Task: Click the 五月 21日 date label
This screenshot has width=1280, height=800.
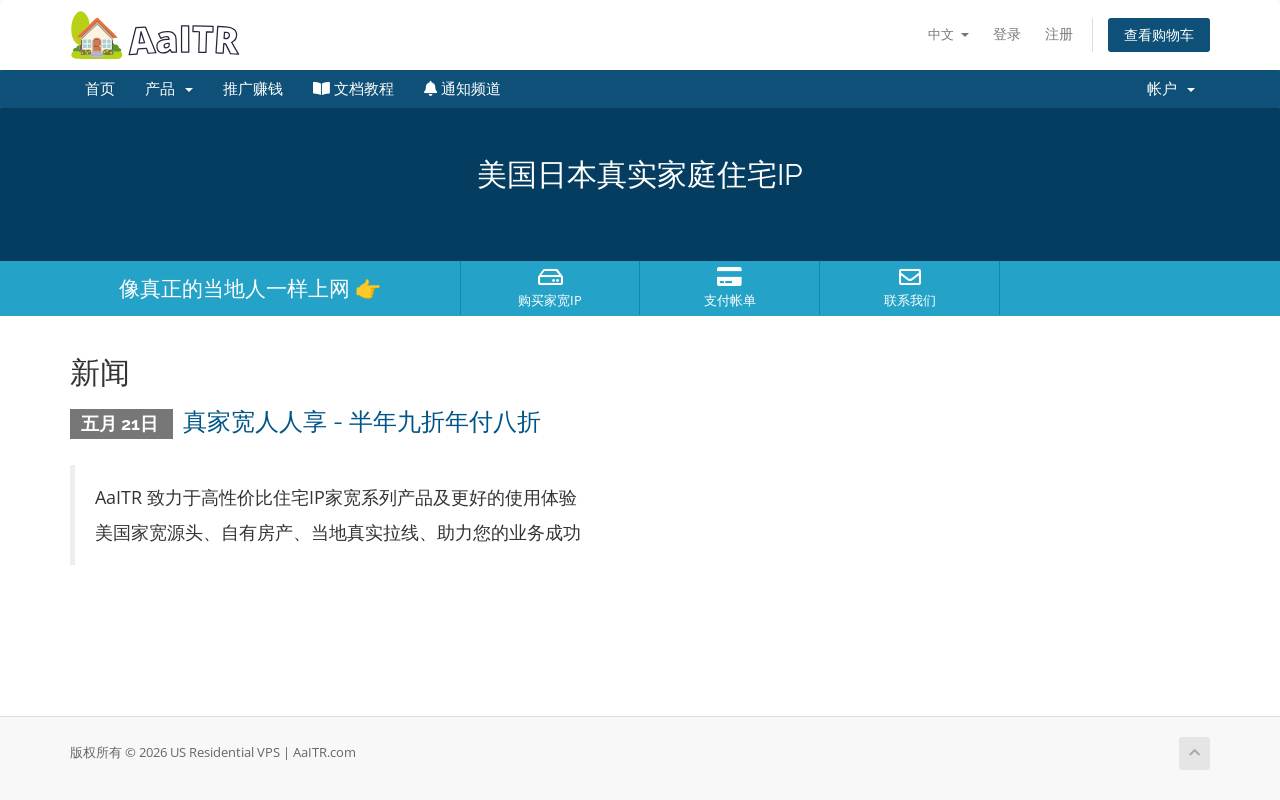Action: (x=121, y=424)
